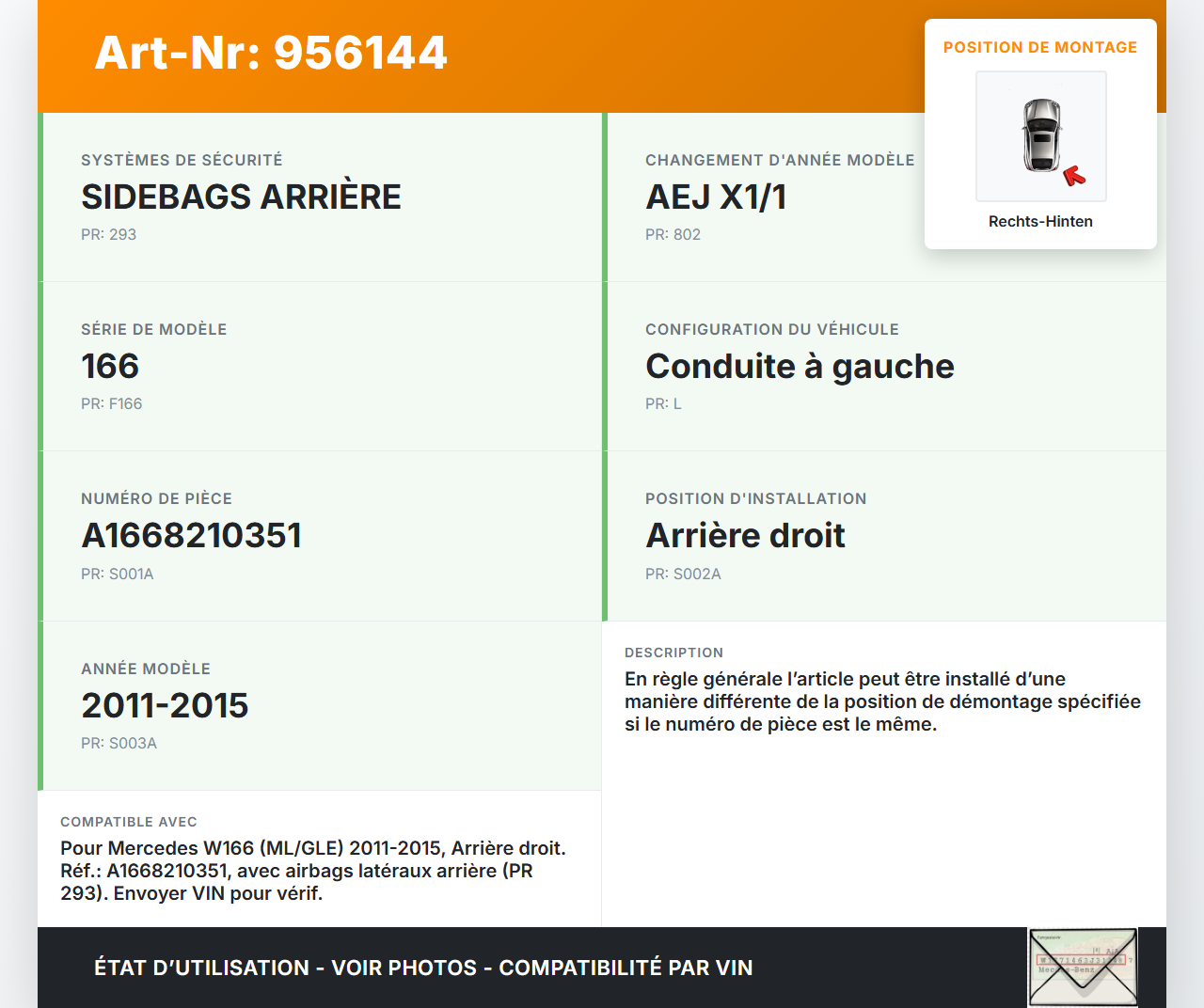This screenshot has width=1204, height=1008.
Task: Click the NUMÉRO DE PIÈCE label
Action: click(x=156, y=498)
